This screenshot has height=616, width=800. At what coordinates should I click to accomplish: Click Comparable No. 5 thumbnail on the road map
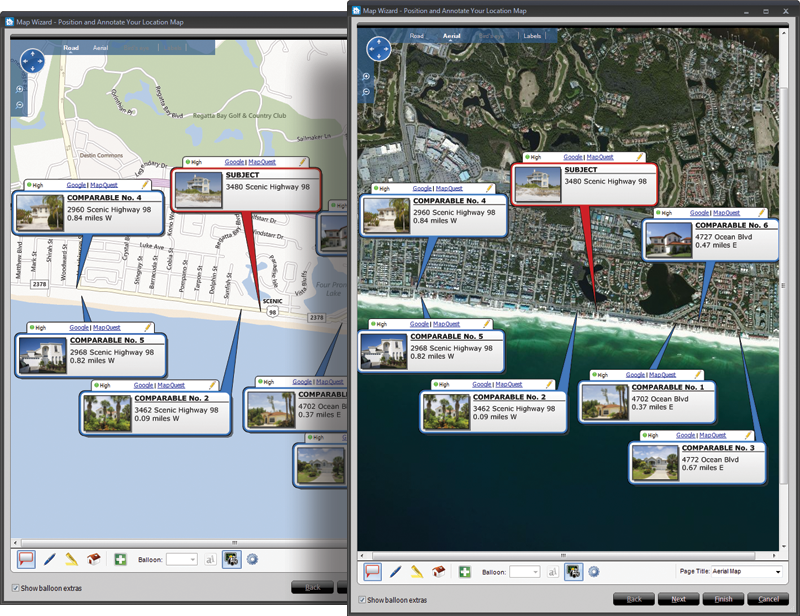pos(43,355)
